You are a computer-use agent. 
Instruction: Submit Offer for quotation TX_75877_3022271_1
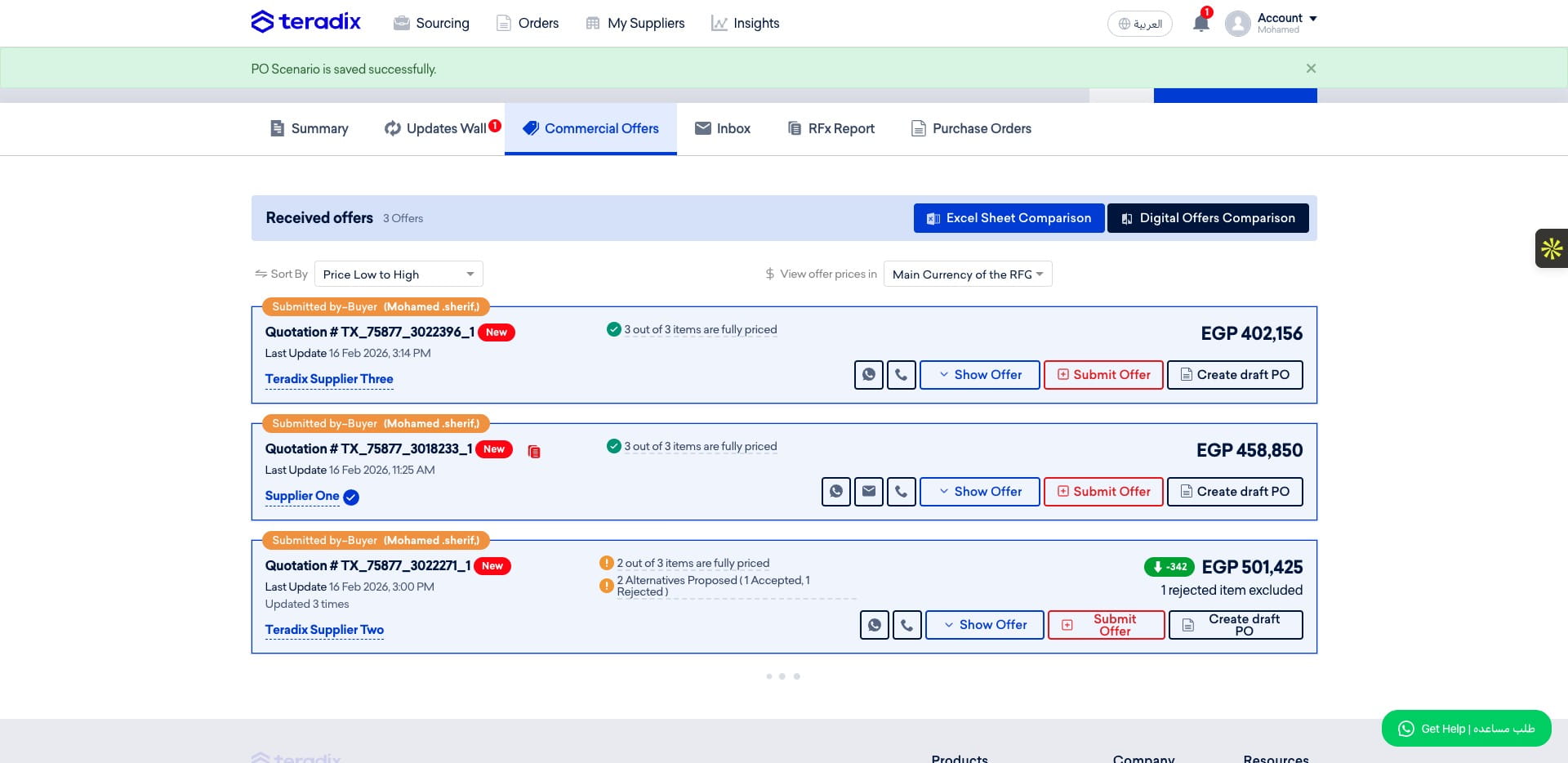coord(1107,625)
